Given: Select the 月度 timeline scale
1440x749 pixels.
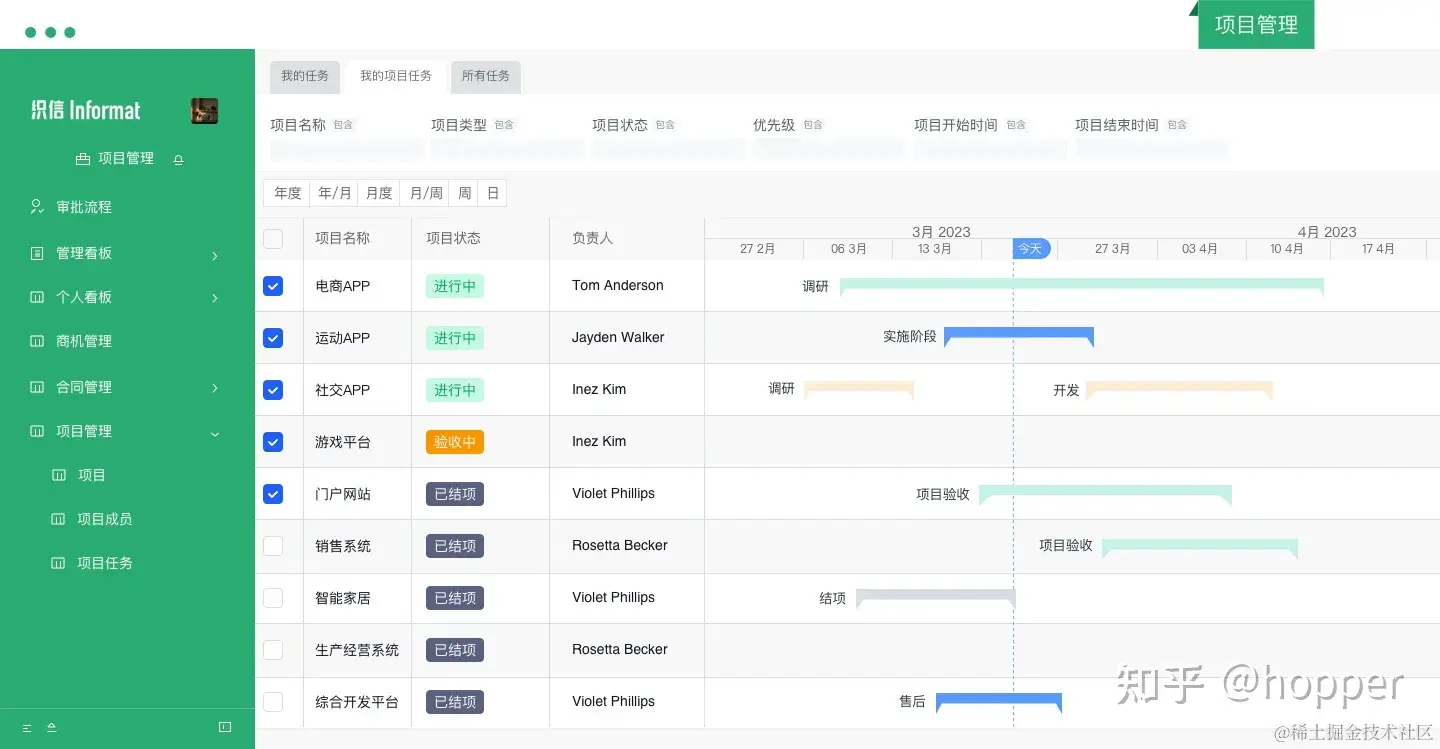Looking at the screenshot, I should [379, 193].
